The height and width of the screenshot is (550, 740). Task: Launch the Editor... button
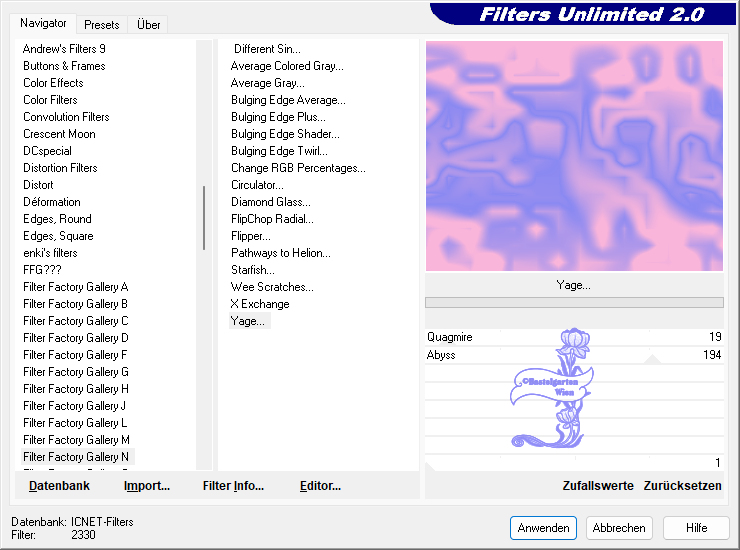click(x=320, y=486)
